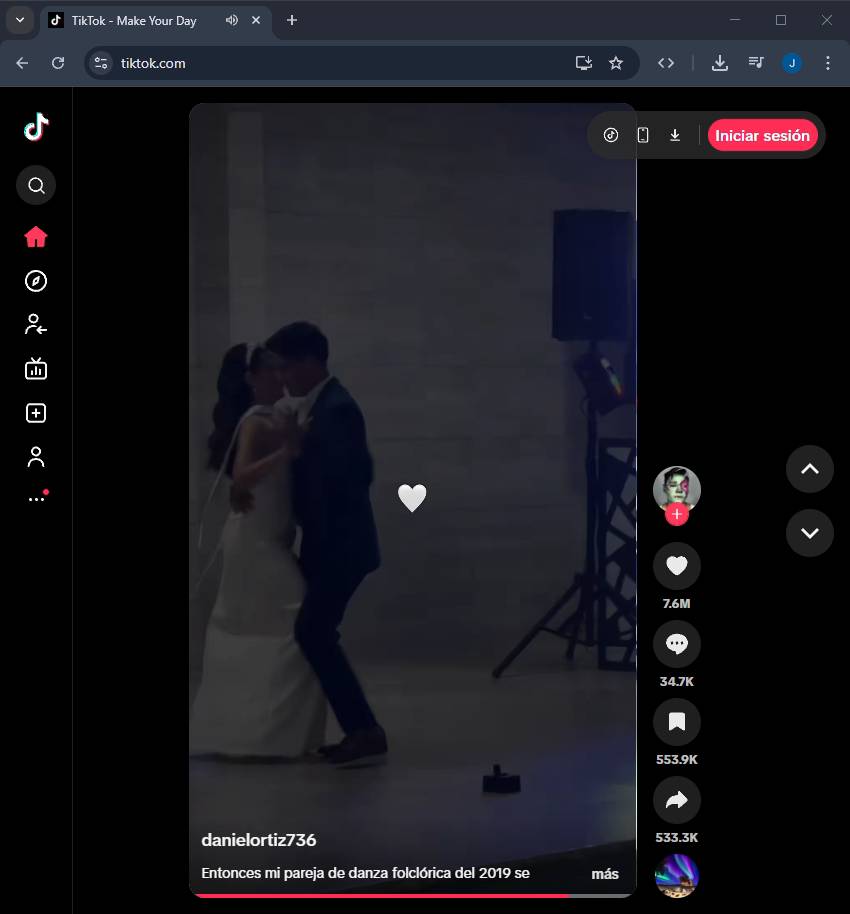Select the TikTok - Make Your Day tab
This screenshot has height=914, width=850.
pos(134,20)
